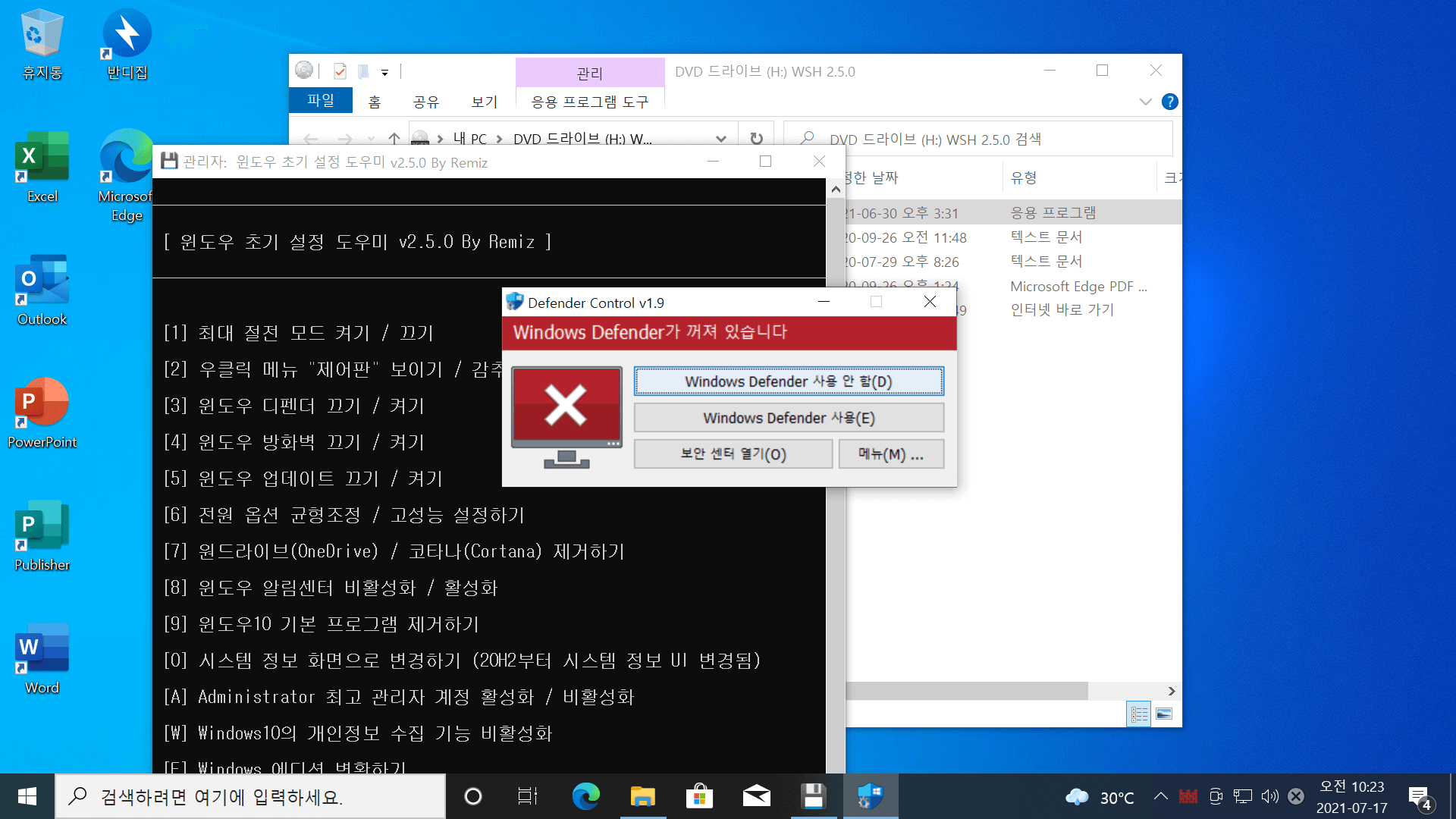
Task: Click the up-arrow navigation button in Explorer
Action: (x=394, y=139)
